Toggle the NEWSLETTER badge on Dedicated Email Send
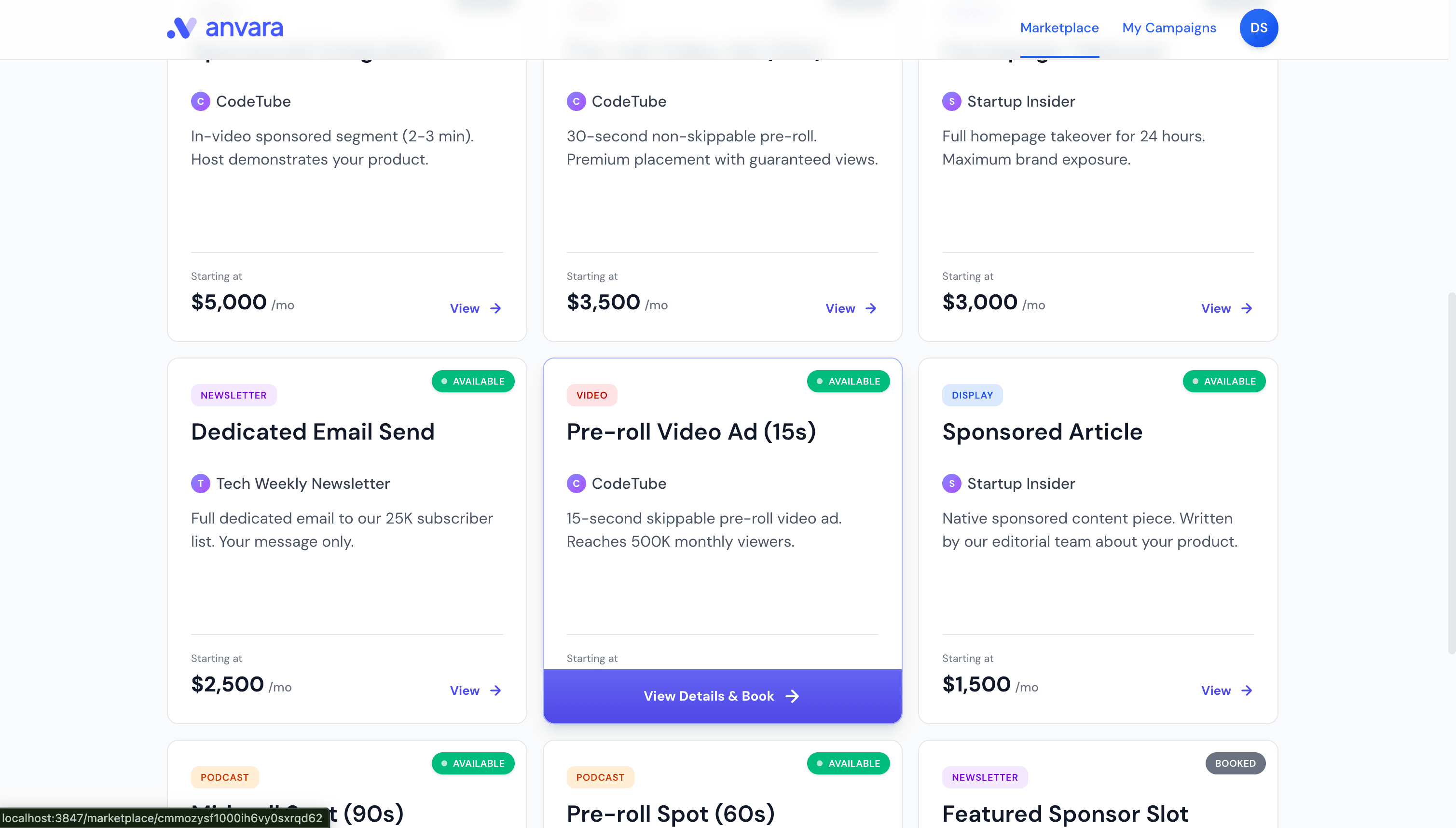The image size is (1456, 828). (x=234, y=395)
